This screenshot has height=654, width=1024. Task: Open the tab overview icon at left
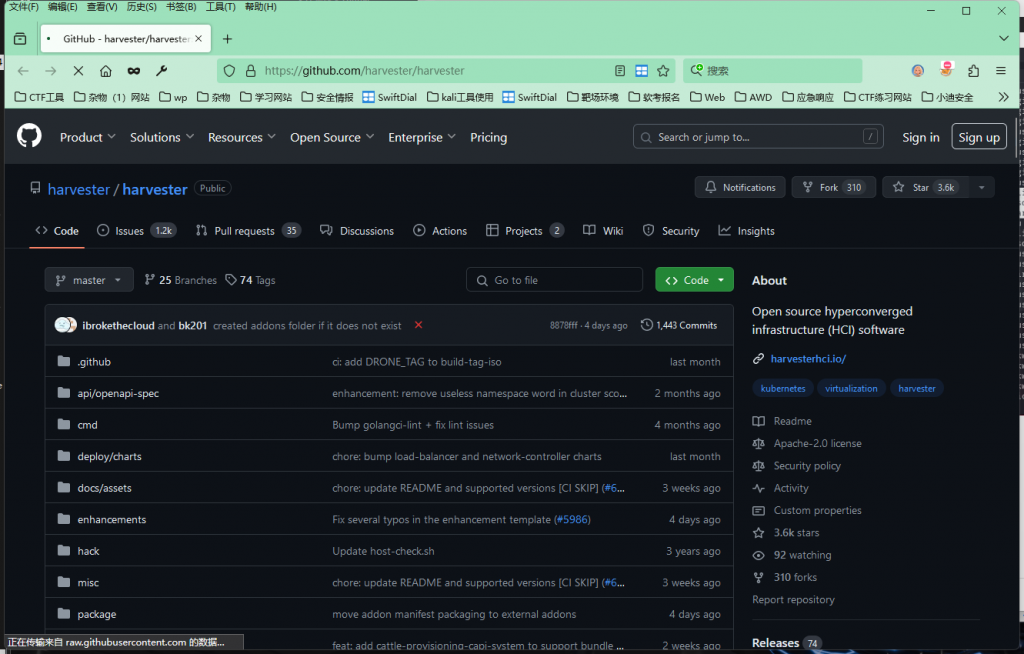[20, 39]
